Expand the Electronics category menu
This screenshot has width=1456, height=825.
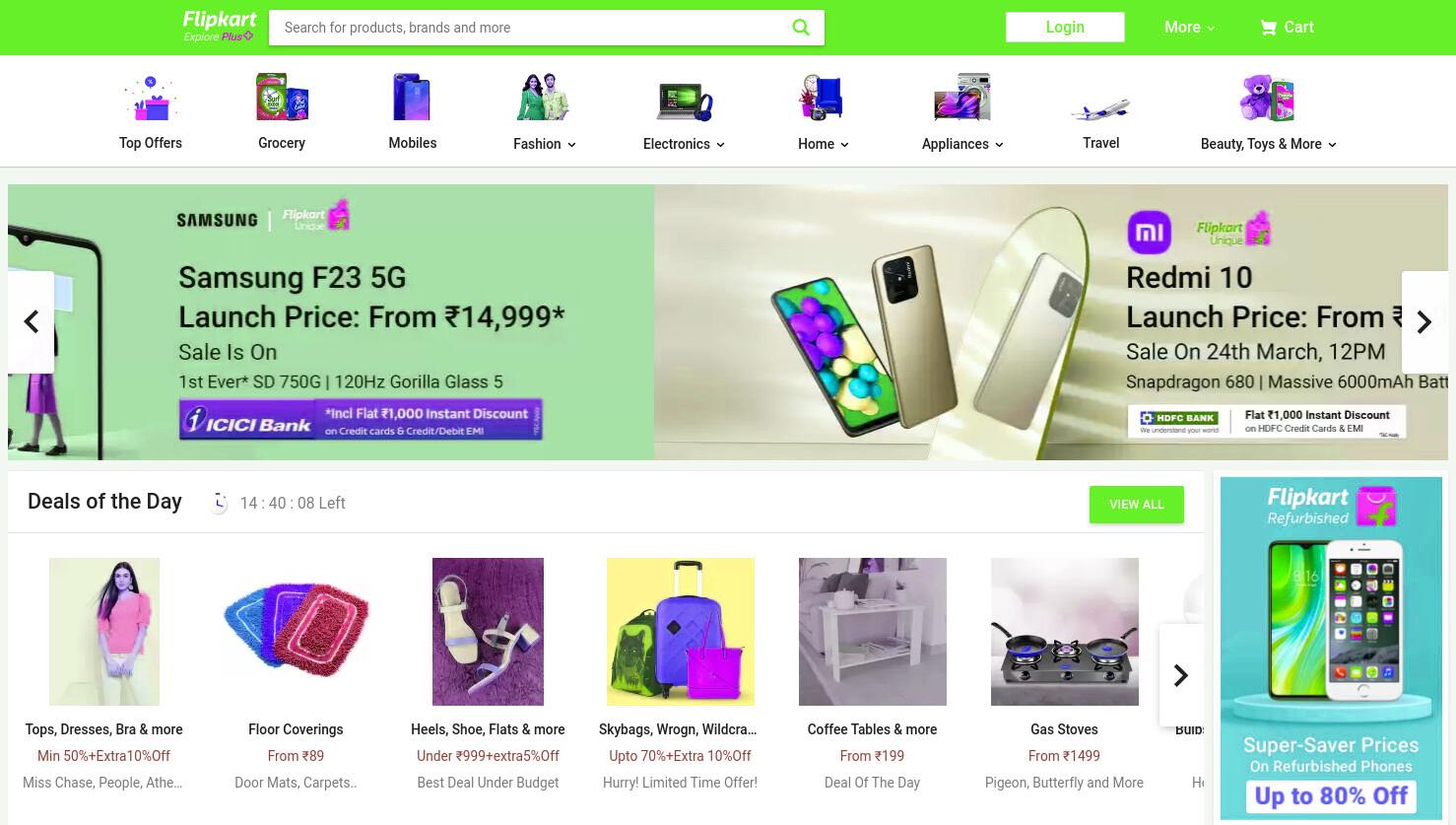(x=684, y=144)
